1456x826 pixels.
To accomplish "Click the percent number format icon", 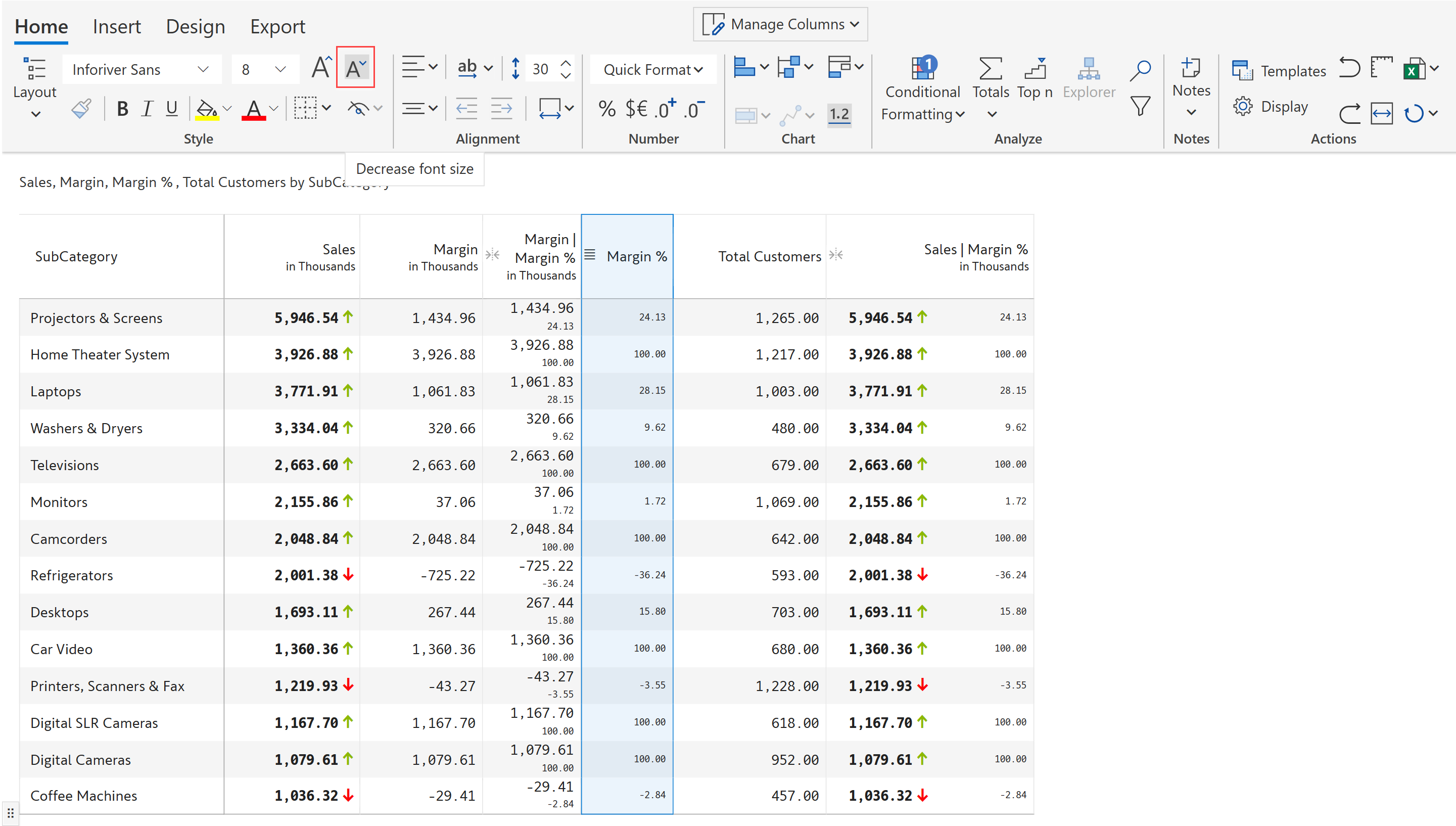I will 606,109.
